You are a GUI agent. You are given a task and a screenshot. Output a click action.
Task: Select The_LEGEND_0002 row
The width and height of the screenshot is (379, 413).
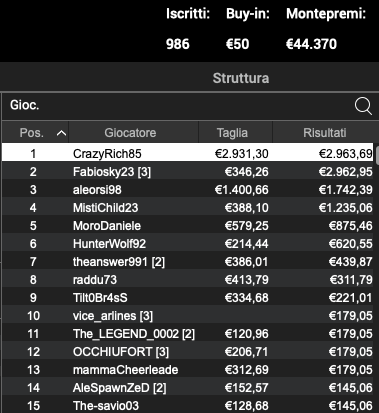point(188,334)
